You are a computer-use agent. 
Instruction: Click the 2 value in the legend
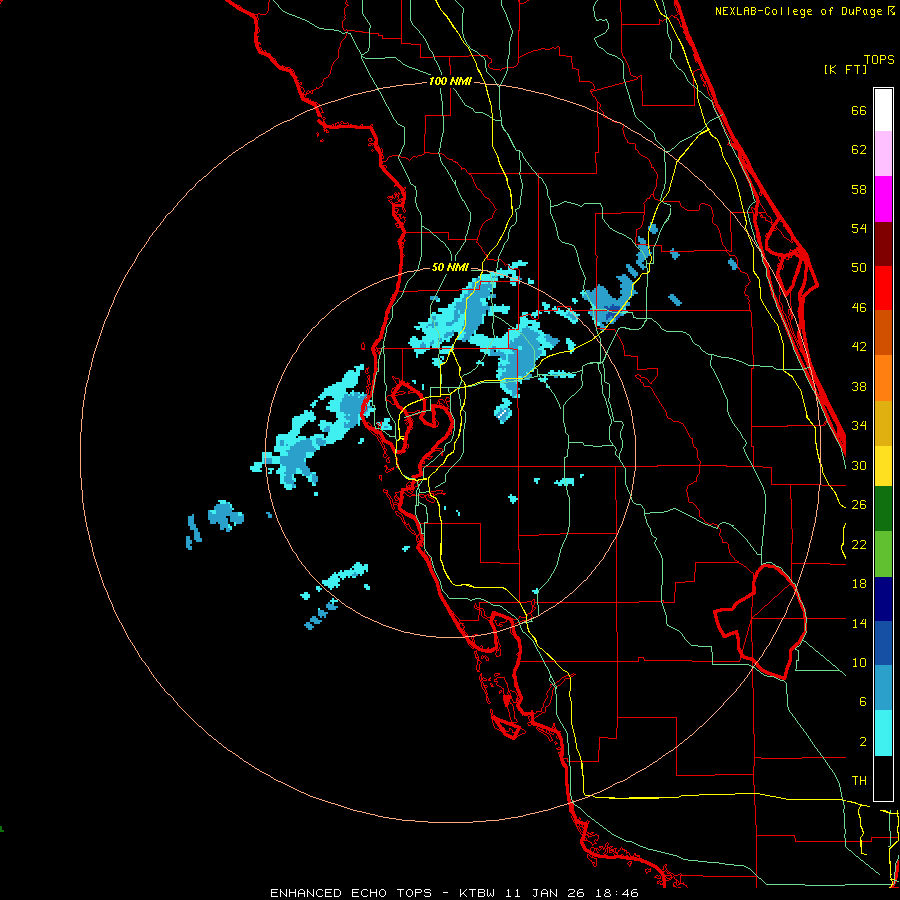pyautogui.click(x=862, y=742)
